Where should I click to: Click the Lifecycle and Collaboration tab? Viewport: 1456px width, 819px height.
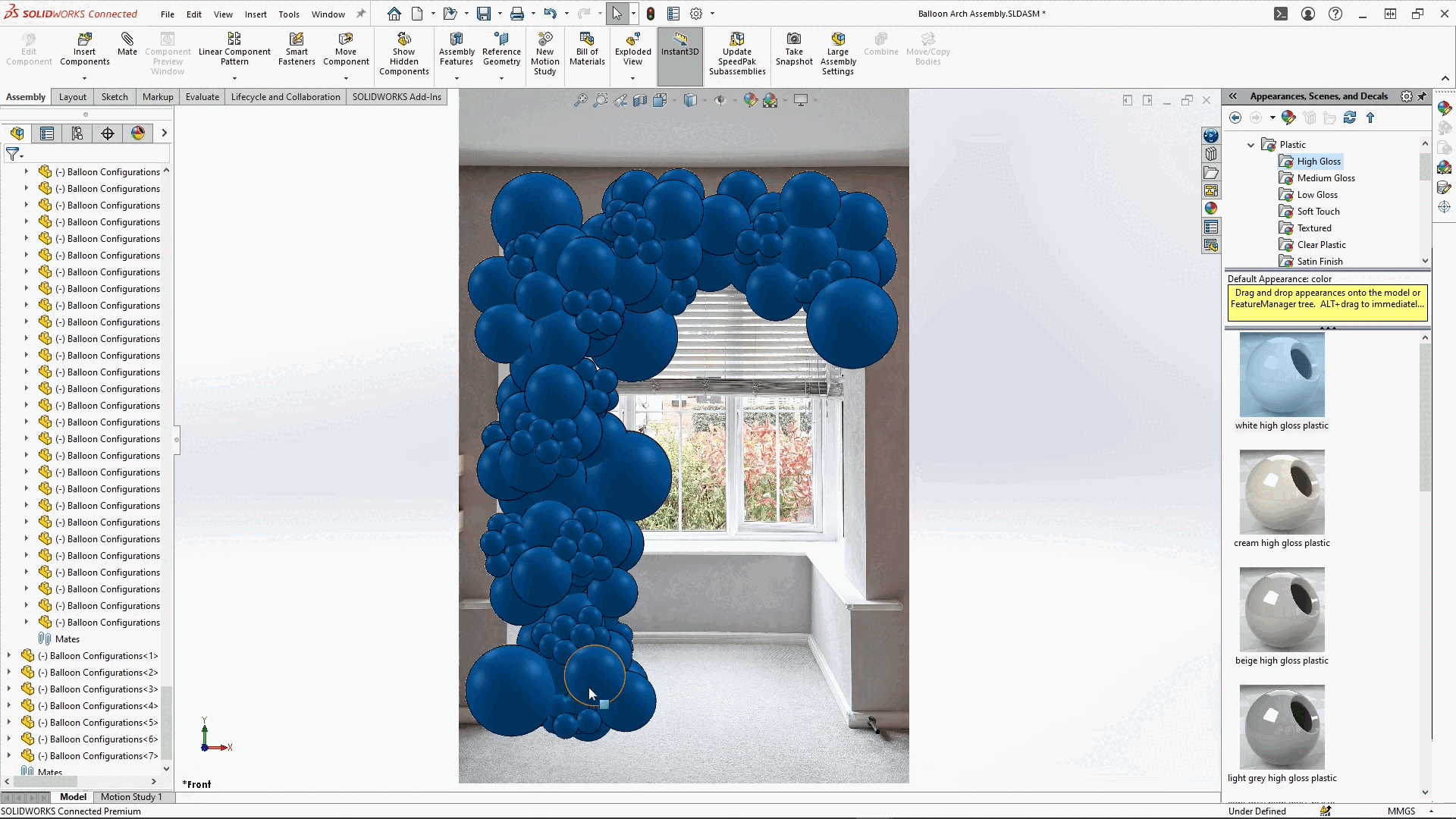(285, 97)
